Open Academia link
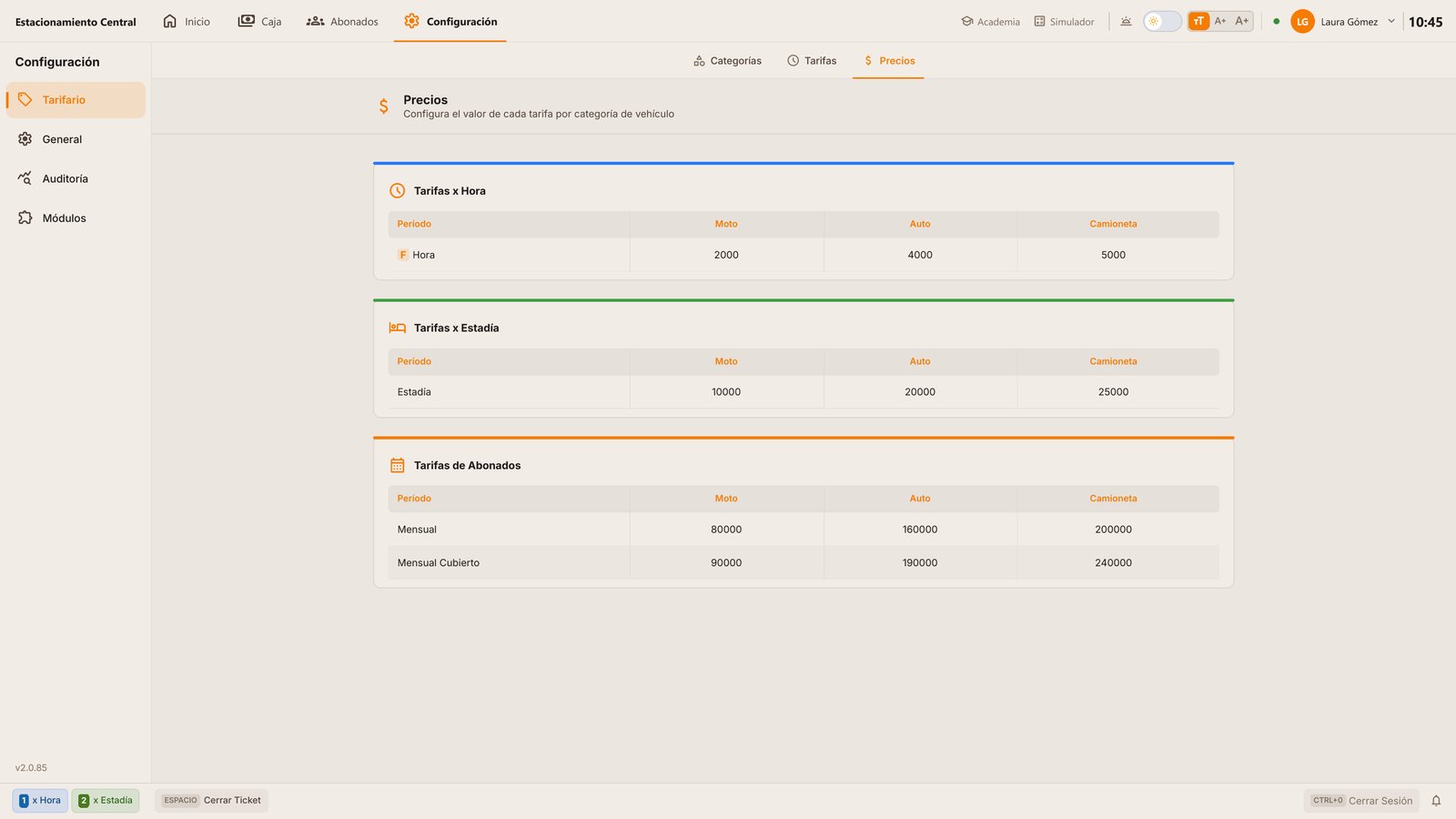The width and height of the screenshot is (1456, 819). pyautogui.click(x=991, y=21)
